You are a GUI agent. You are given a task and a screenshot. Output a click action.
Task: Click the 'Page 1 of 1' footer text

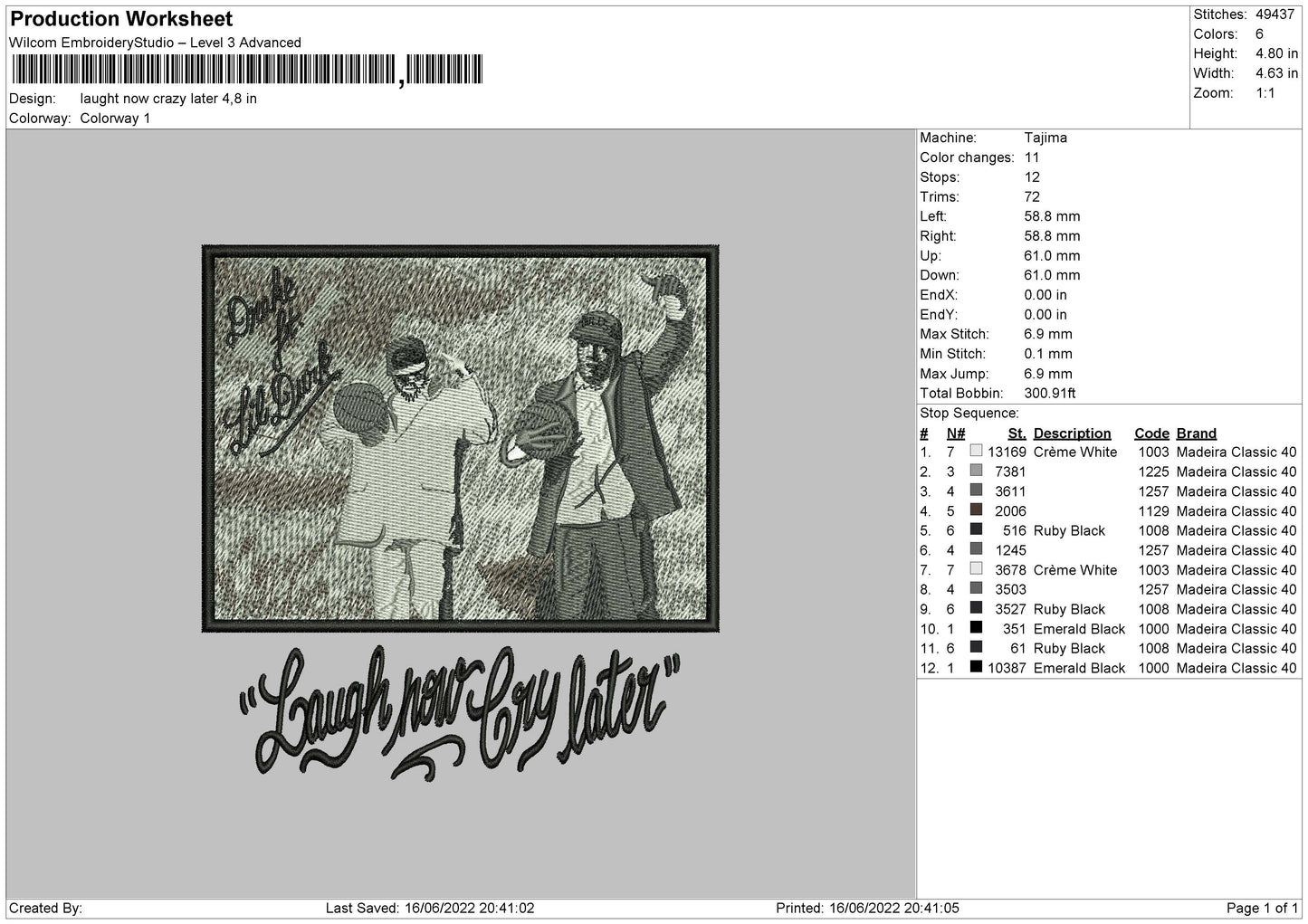(x=1262, y=908)
